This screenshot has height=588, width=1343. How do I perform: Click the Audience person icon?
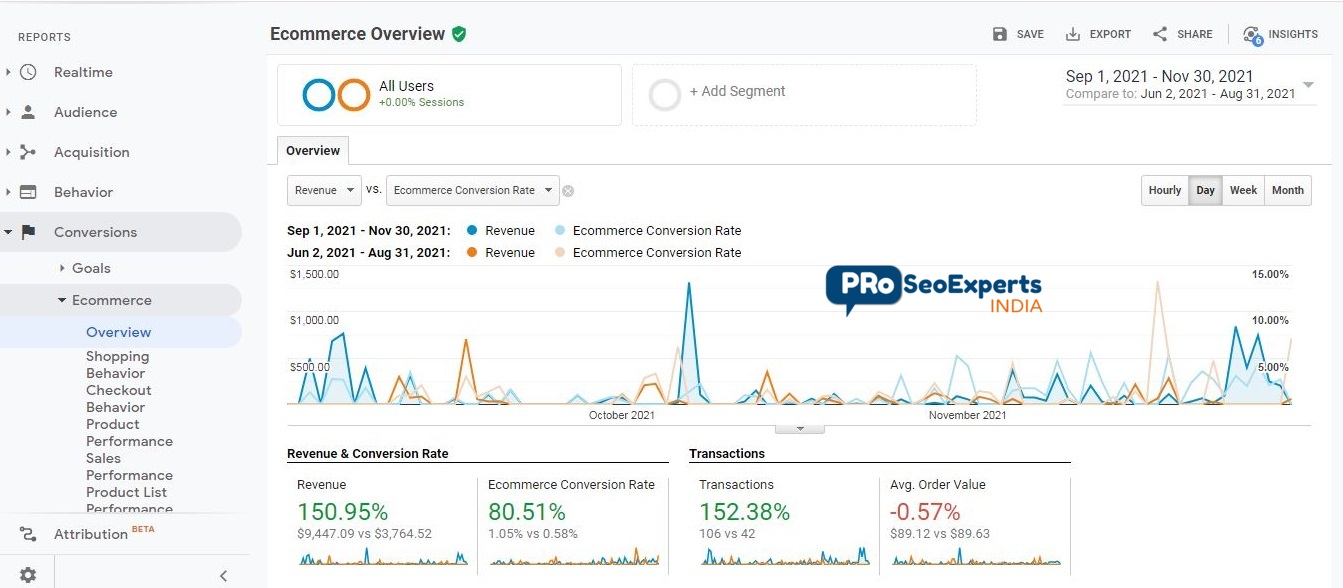(x=28, y=112)
